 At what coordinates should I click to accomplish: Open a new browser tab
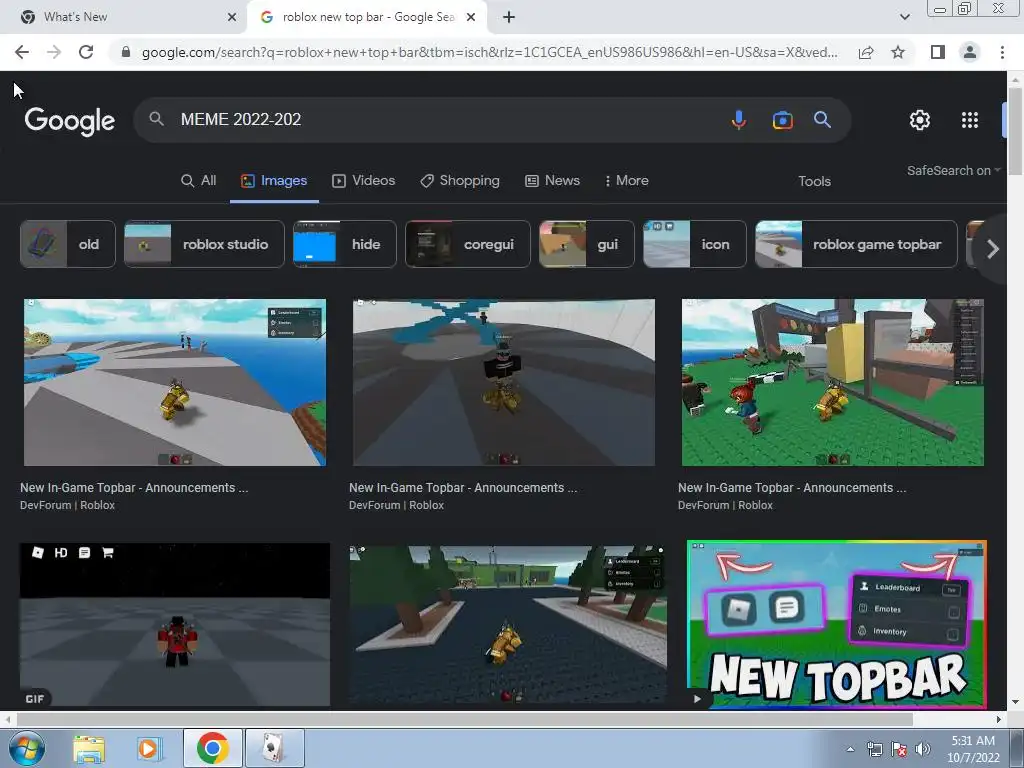[509, 17]
